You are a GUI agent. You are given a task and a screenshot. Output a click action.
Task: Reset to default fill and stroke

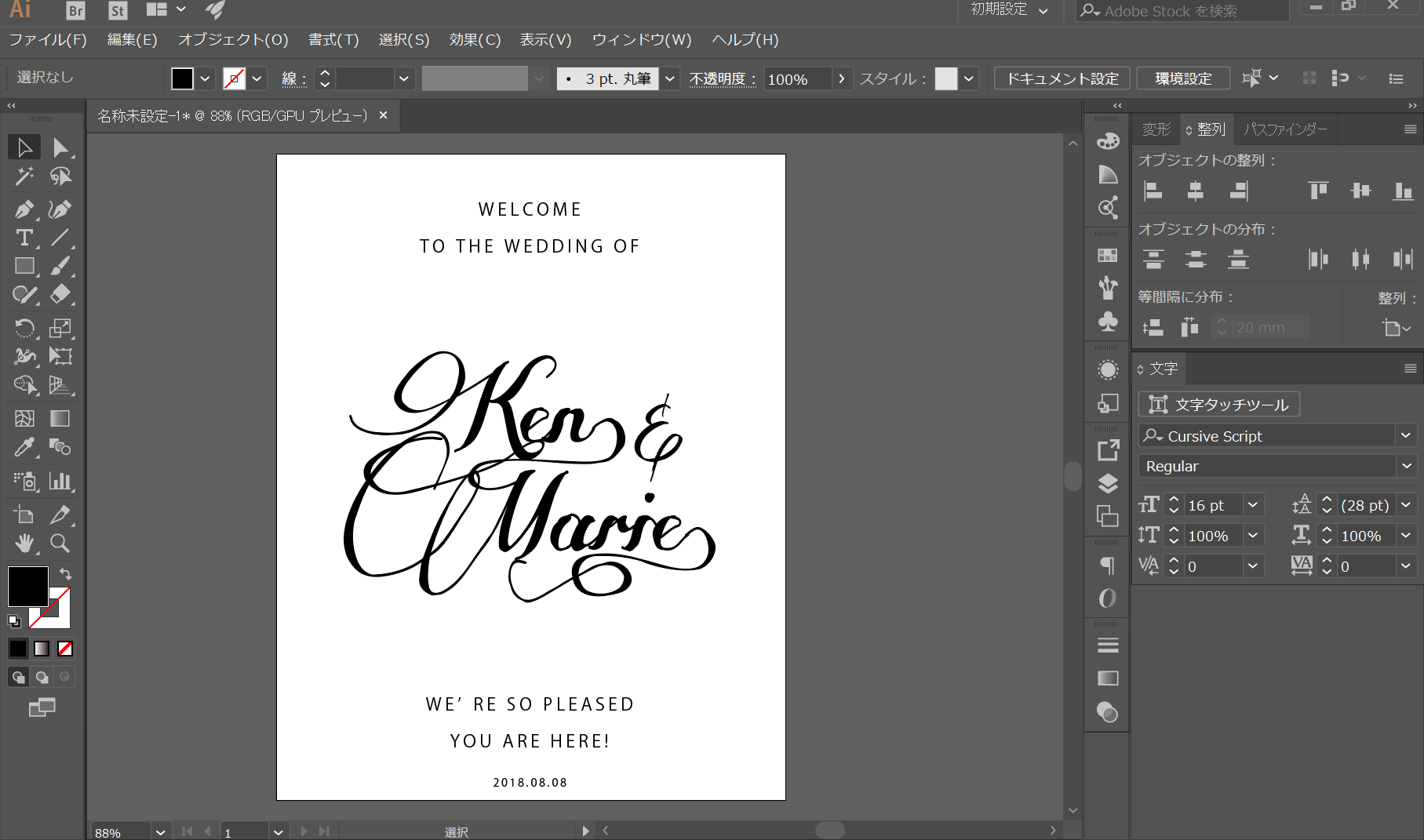point(14,621)
